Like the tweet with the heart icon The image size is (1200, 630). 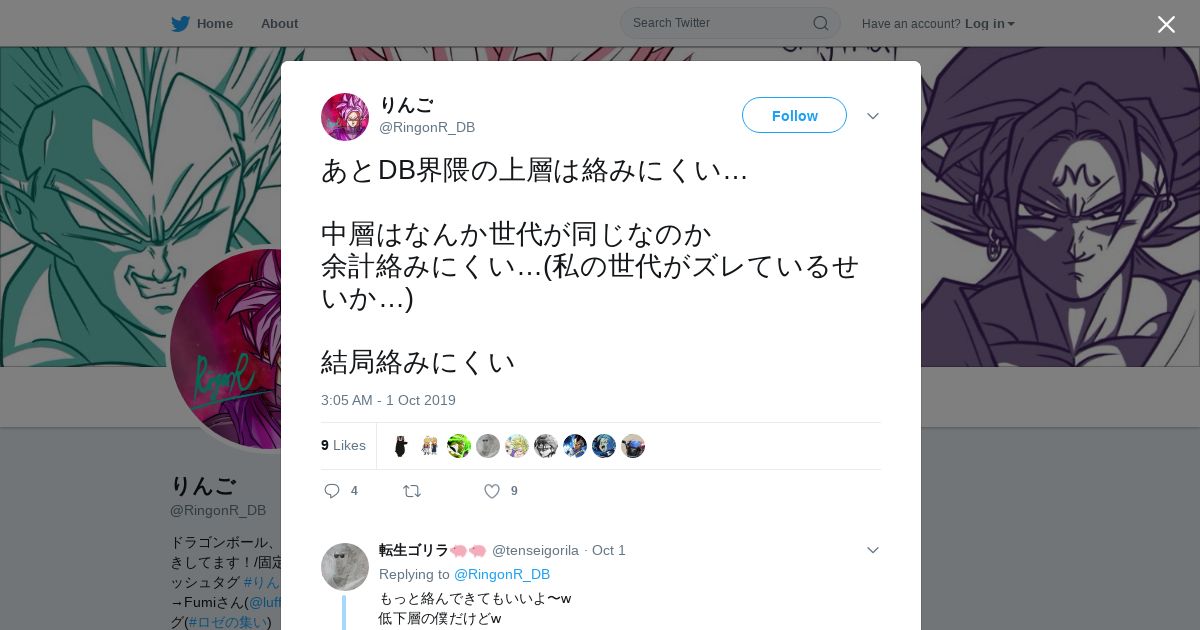pyautogui.click(x=492, y=491)
